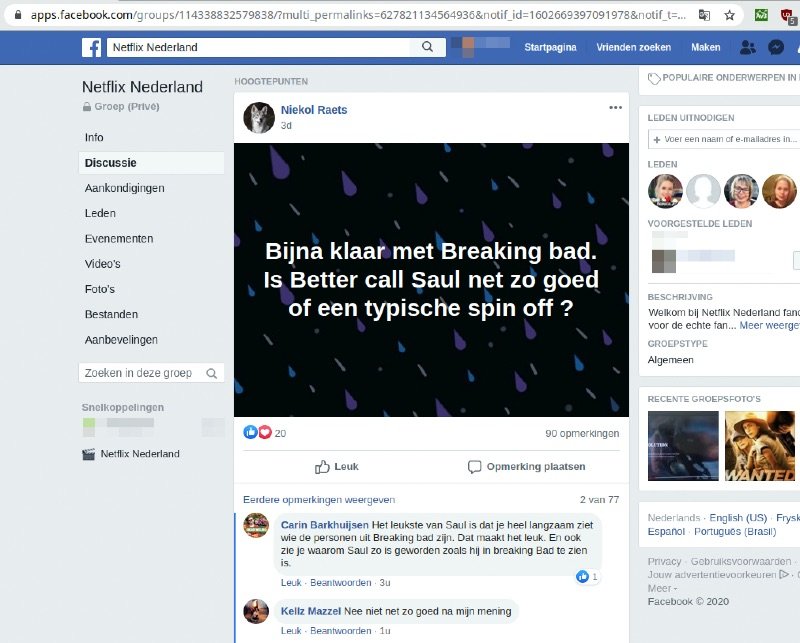Click the blue thumbs-up reaction icon under post
The height and width of the screenshot is (643, 800).
tap(250, 432)
